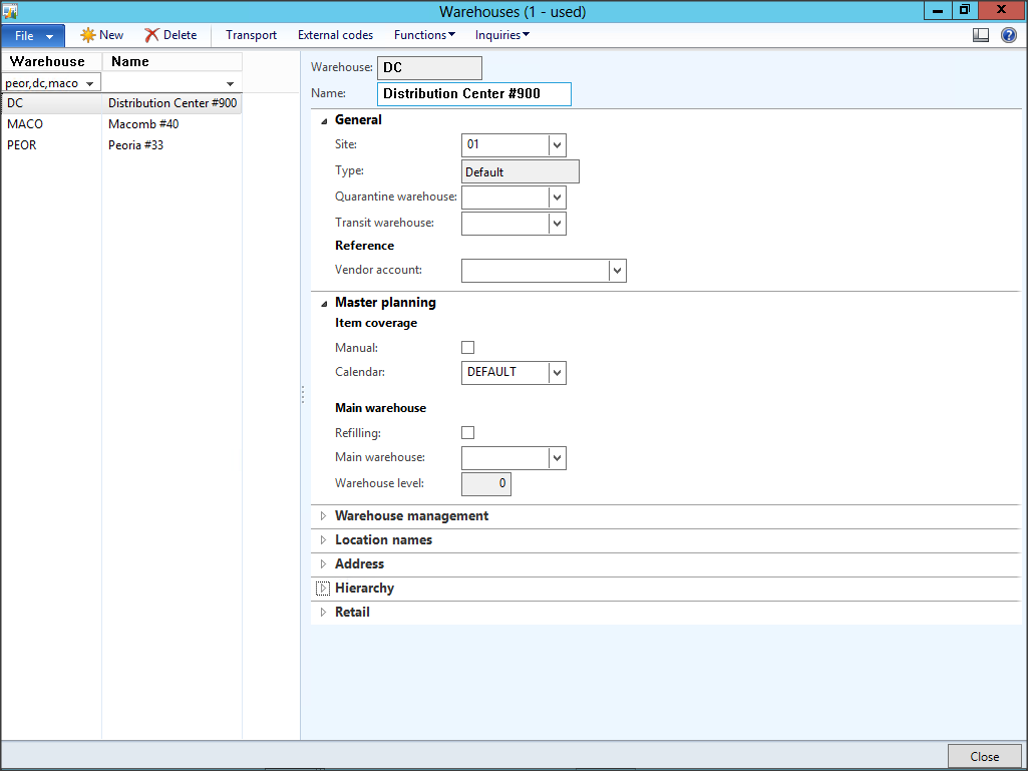Enable the Manual item coverage checkbox
Screen dimensions: 1028x771
pyautogui.click(x=467, y=347)
